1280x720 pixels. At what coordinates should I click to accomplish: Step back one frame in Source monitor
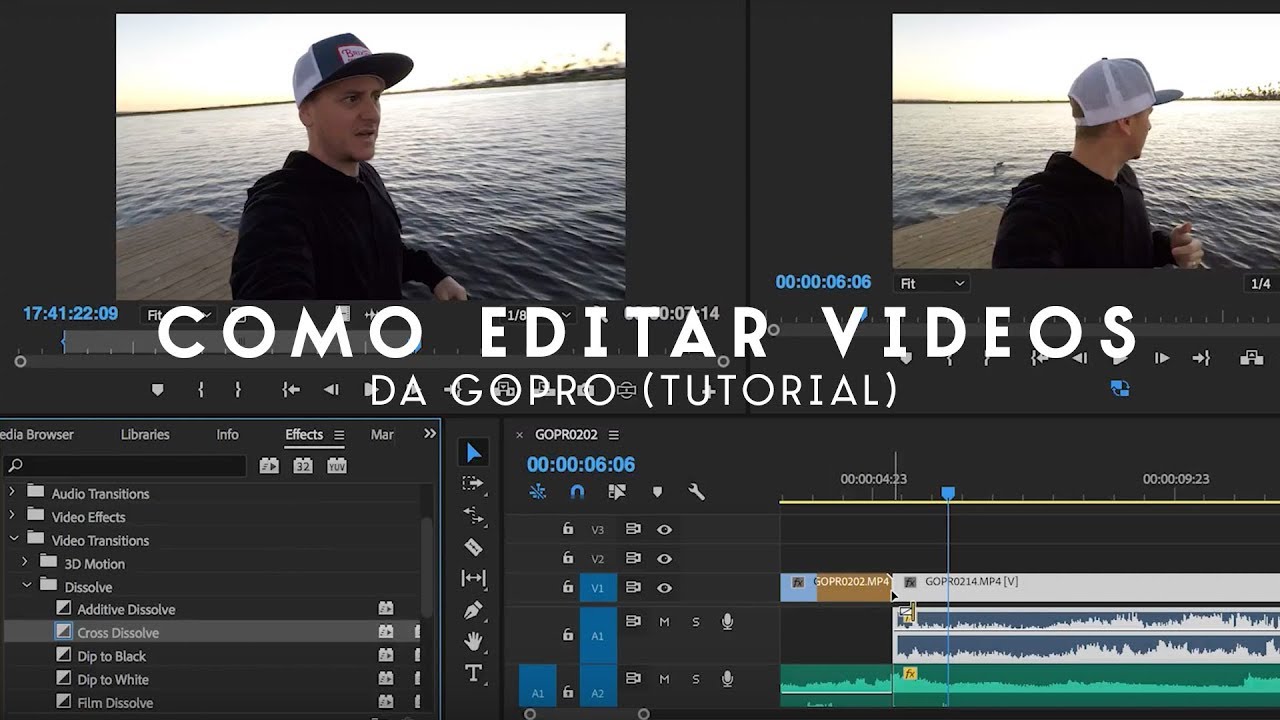331,390
